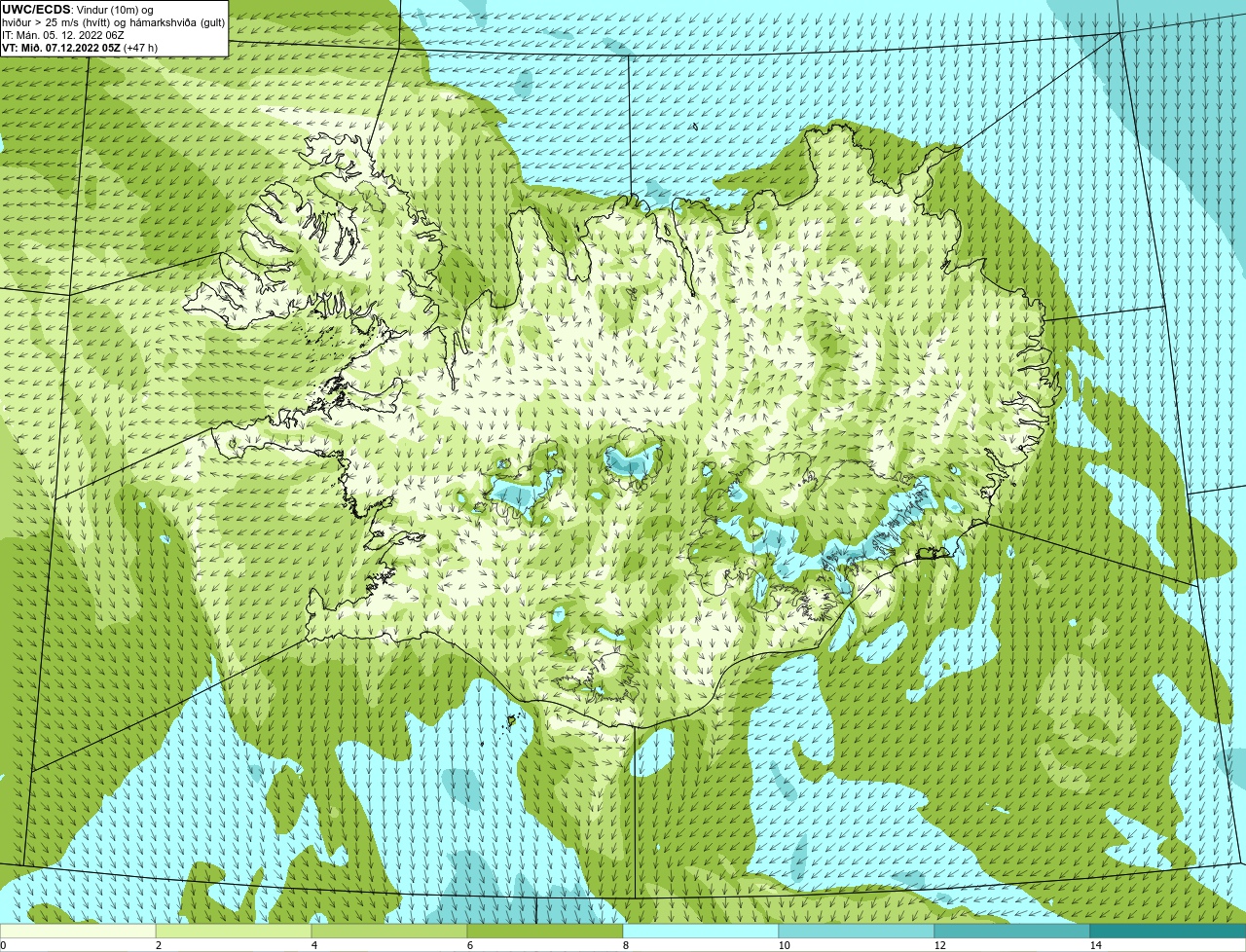Click the teal 12–14 legend swatch

[x=1012, y=931]
